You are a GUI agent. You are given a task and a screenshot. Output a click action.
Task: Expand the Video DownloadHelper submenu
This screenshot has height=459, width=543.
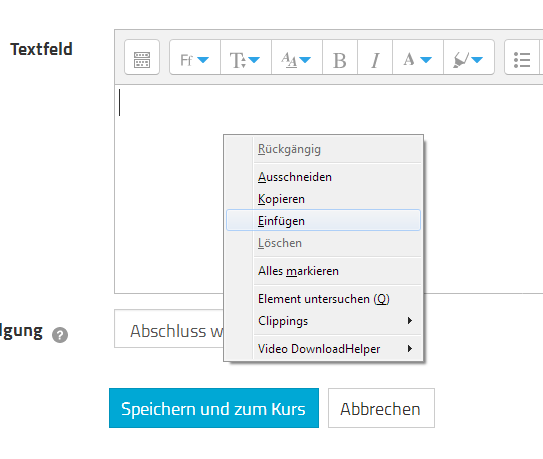click(323, 349)
